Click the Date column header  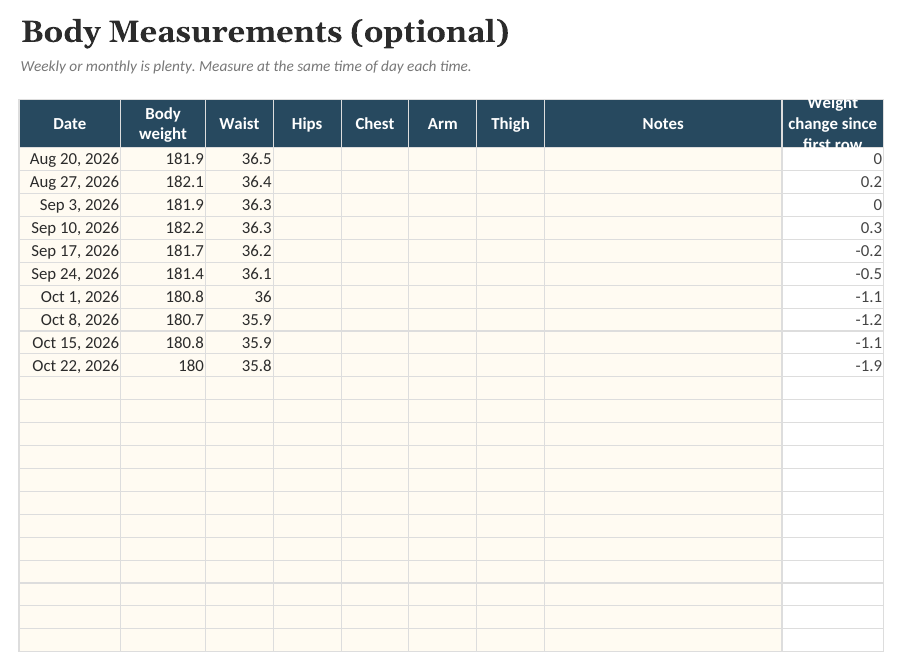click(x=70, y=124)
